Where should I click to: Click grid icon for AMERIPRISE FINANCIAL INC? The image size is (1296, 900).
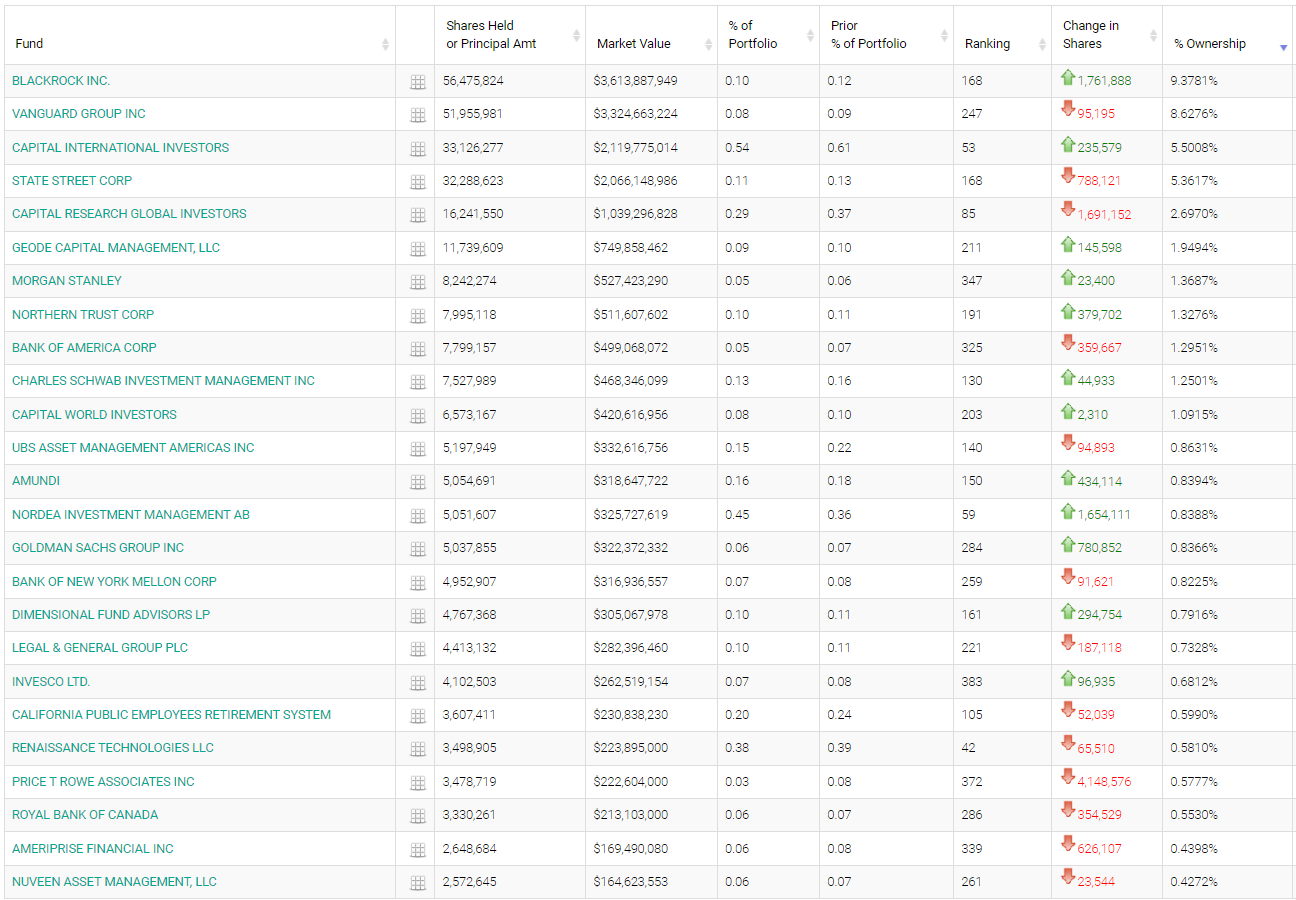pyautogui.click(x=418, y=850)
